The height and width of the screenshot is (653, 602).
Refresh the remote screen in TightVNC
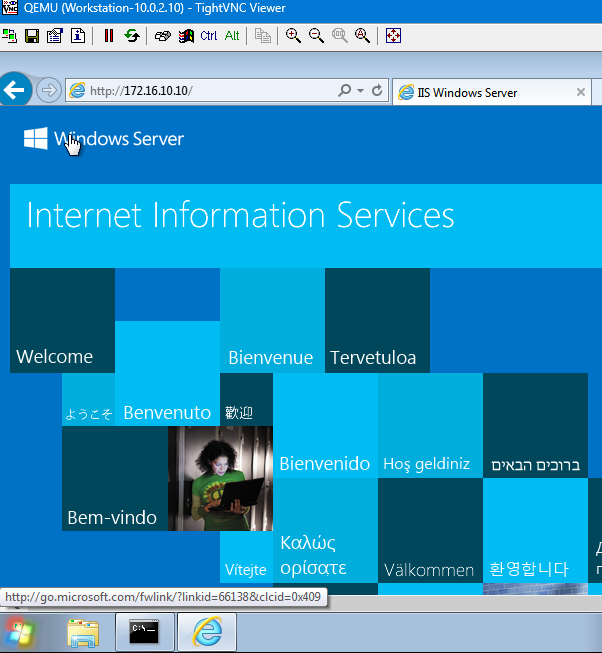point(131,36)
